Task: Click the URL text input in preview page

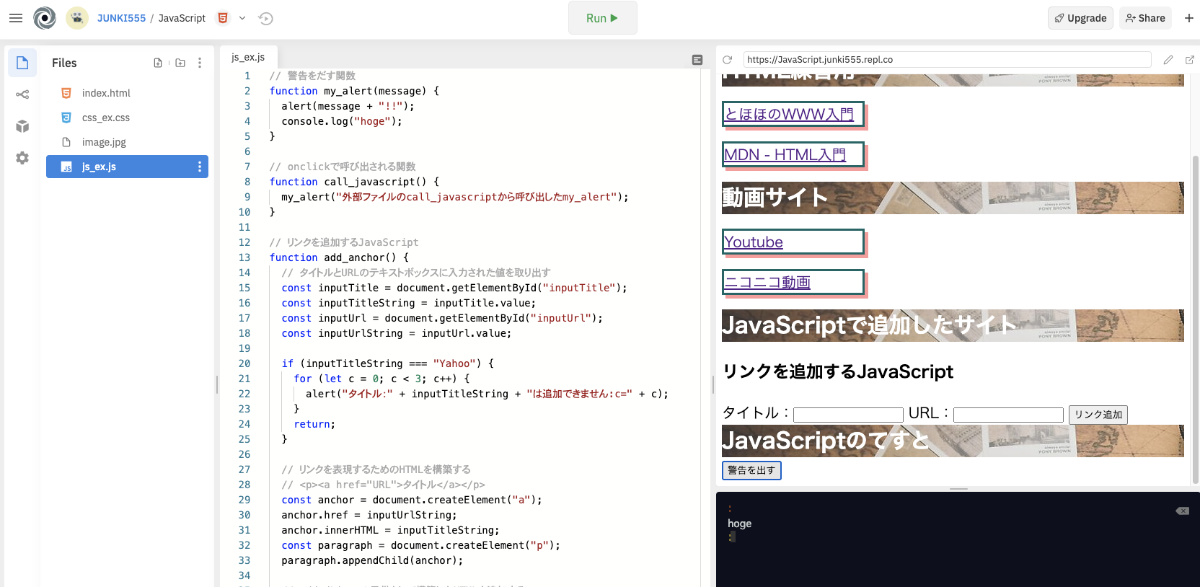Action: point(1008,414)
